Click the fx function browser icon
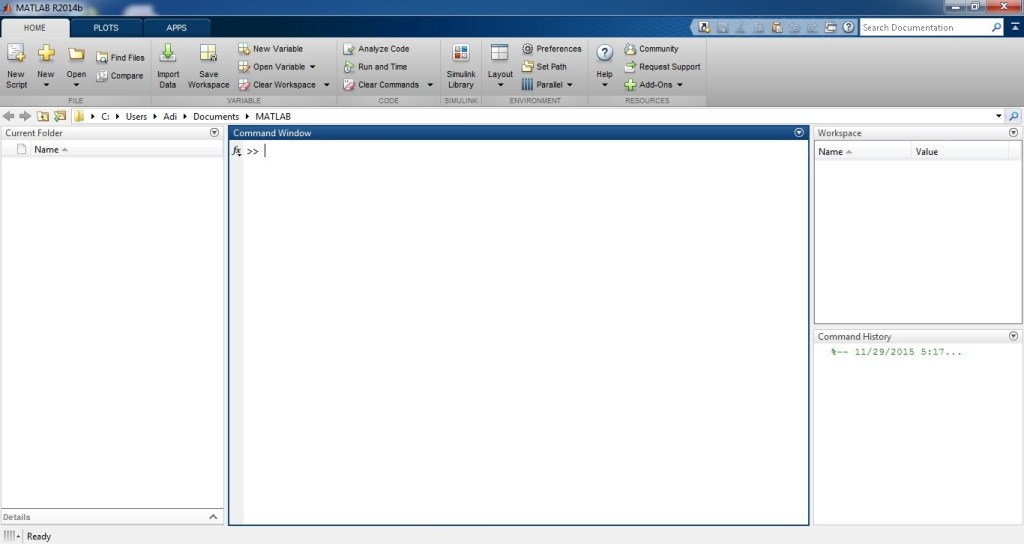 (x=237, y=151)
